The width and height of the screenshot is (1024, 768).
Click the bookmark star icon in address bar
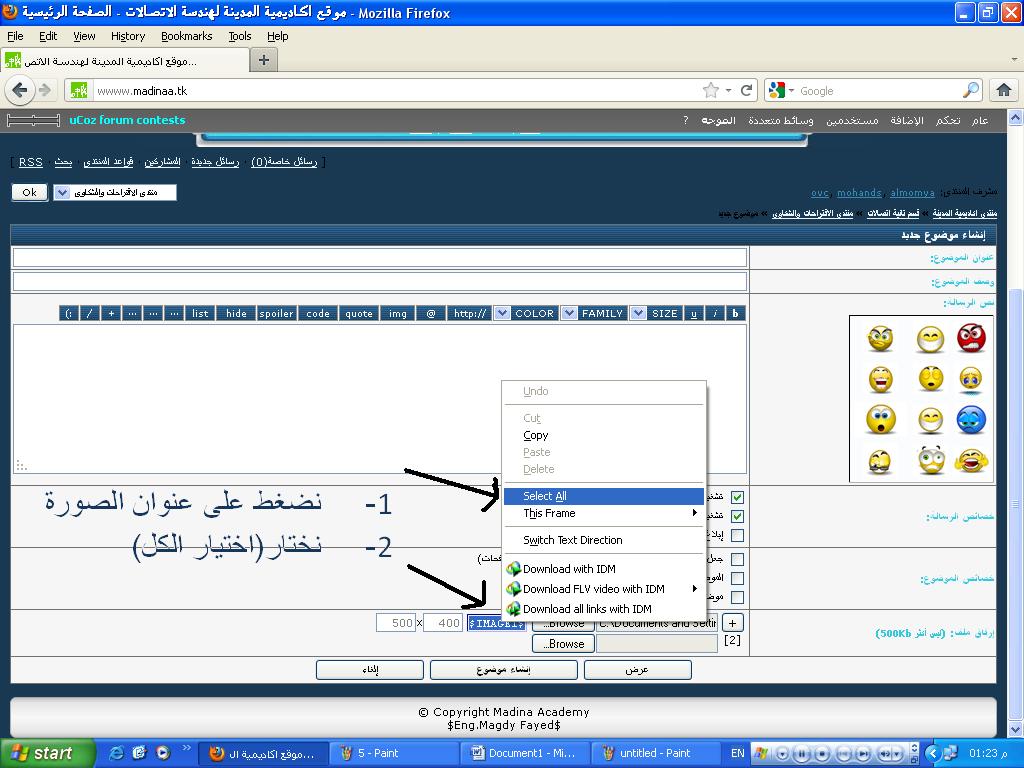coord(711,90)
